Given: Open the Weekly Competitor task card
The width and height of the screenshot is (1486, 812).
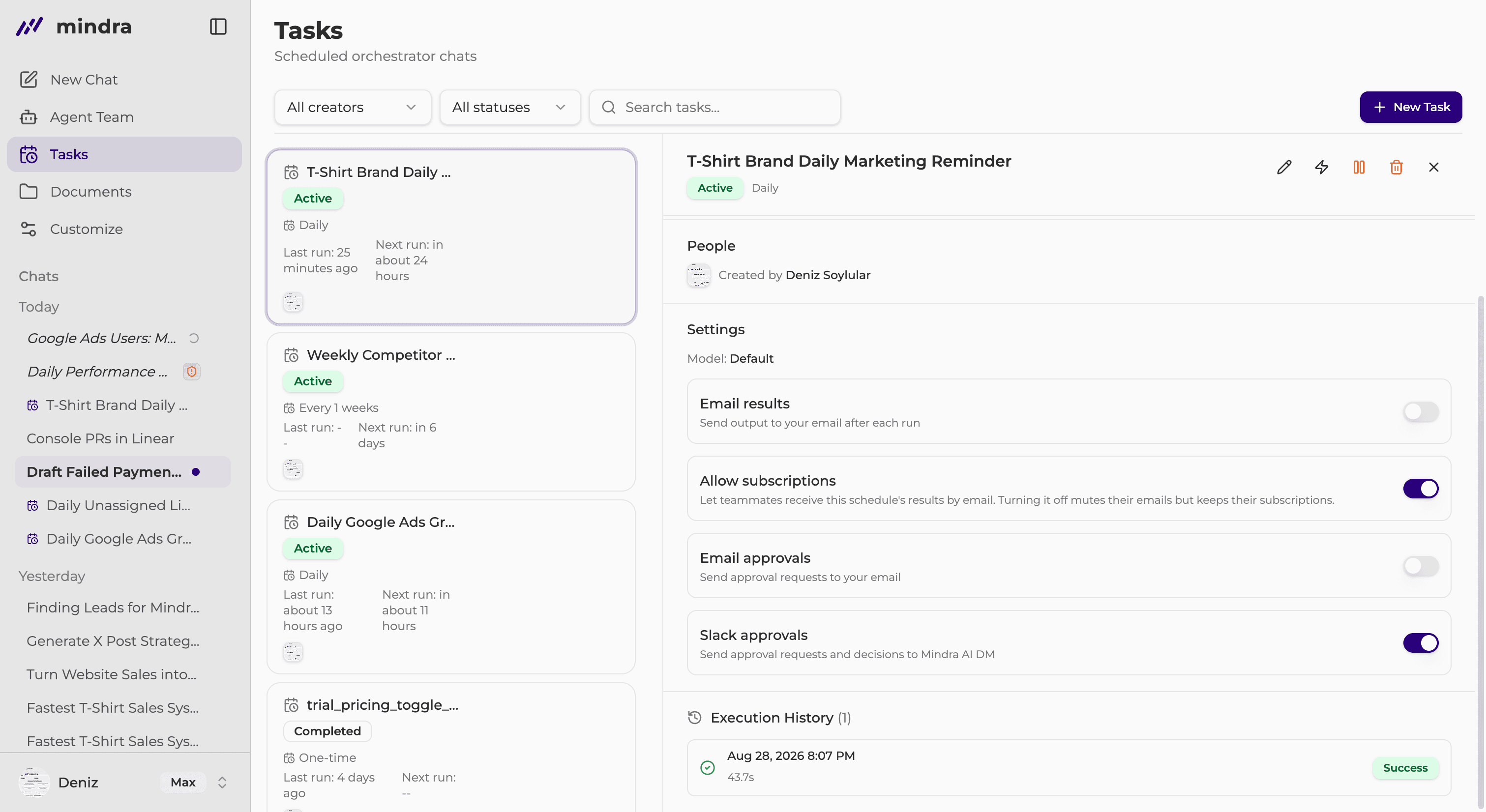Looking at the screenshot, I should [x=451, y=412].
